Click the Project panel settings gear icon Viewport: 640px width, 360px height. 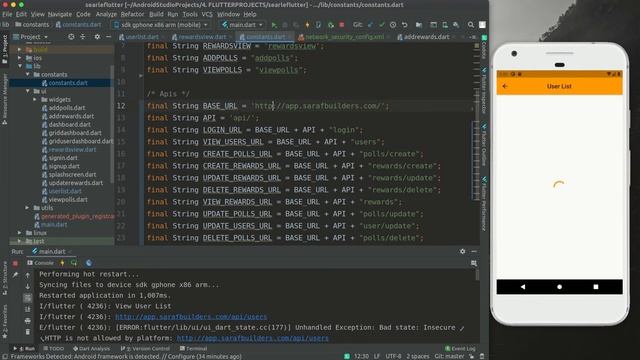(x=97, y=37)
